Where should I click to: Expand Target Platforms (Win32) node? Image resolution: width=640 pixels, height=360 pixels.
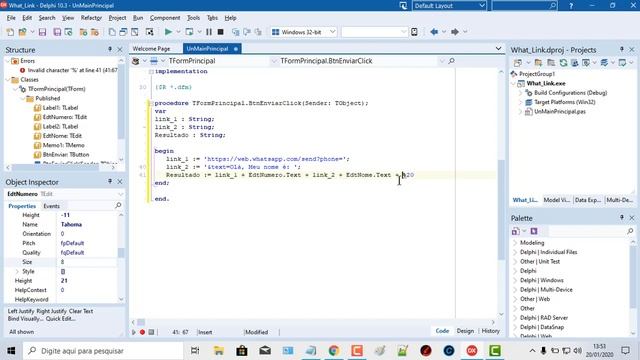coord(521,102)
